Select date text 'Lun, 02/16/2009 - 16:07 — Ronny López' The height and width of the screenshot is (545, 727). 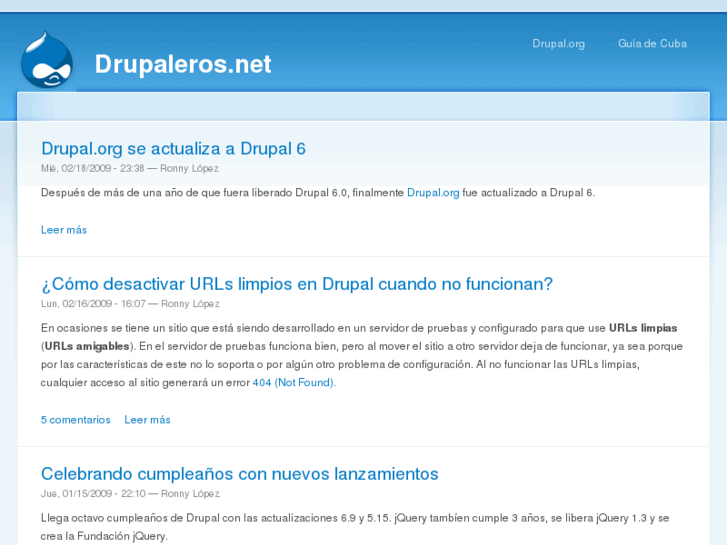click(x=130, y=304)
